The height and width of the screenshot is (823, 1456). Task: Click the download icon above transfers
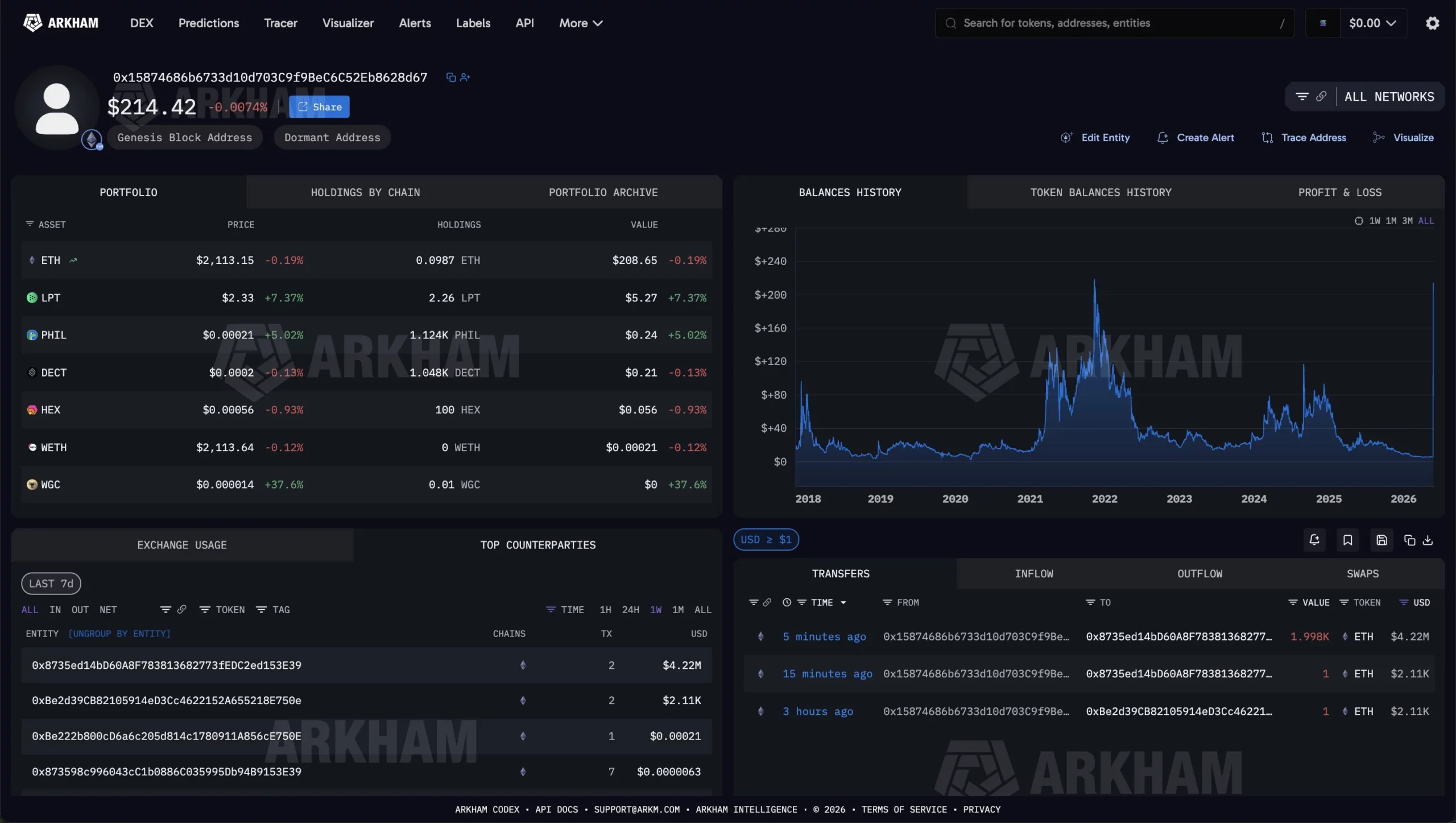coord(1428,540)
